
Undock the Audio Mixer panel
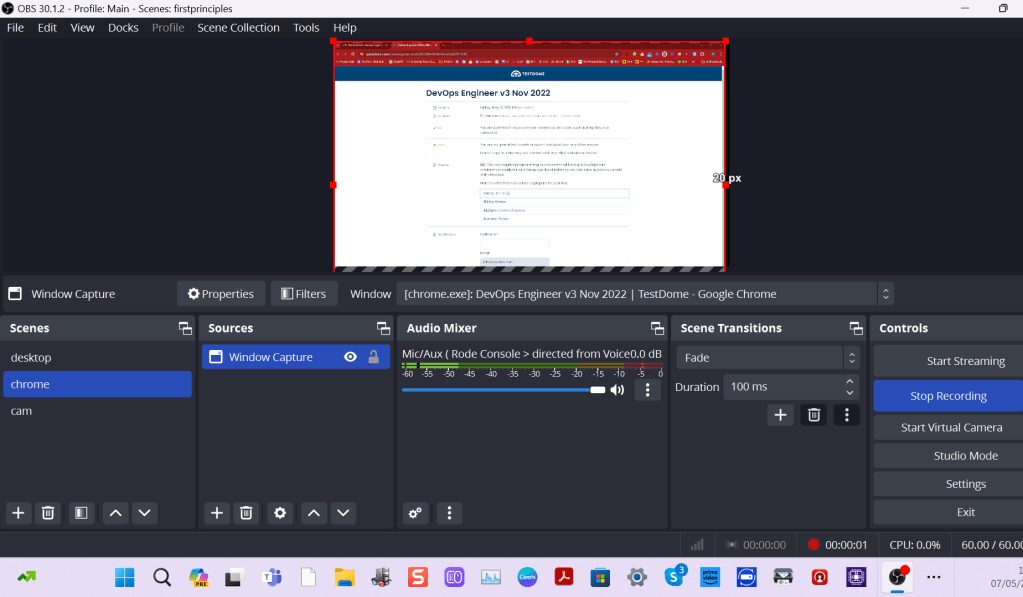pyautogui.click(x=657, y=328)
